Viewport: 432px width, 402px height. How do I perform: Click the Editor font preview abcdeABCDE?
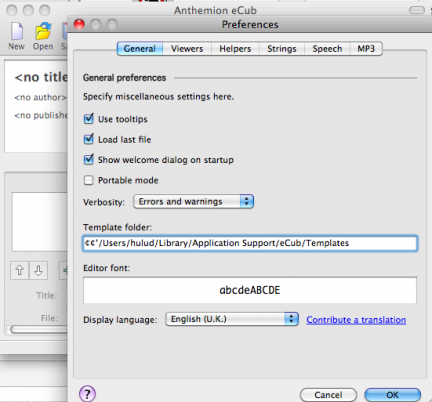250,290
